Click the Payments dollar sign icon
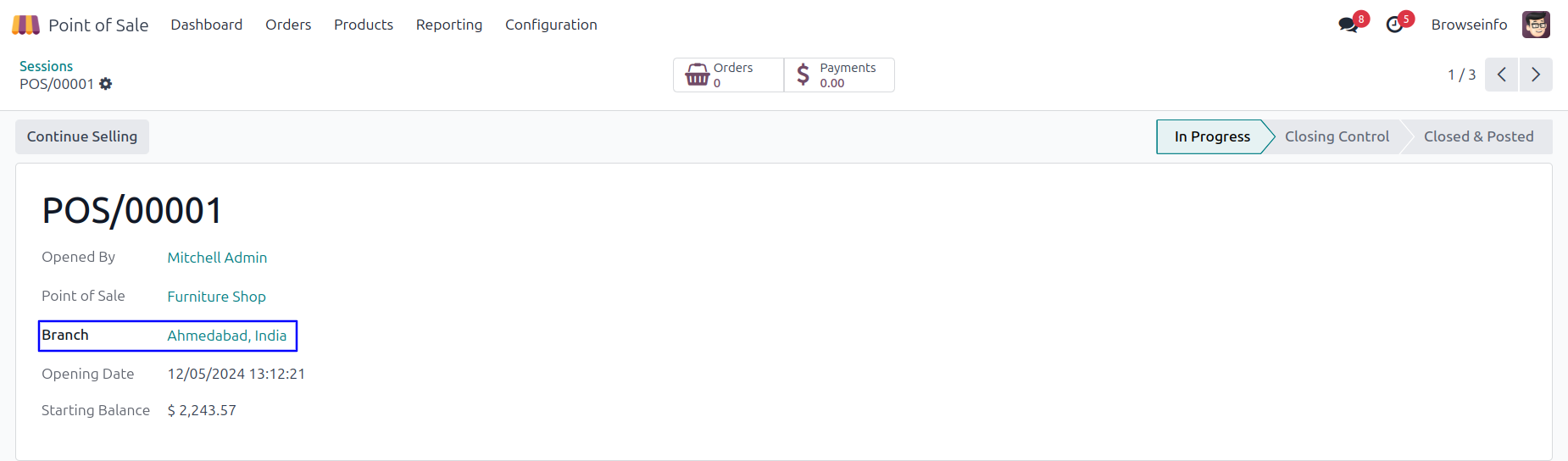Screen dimensions: 1568x461 pos(803,75)
